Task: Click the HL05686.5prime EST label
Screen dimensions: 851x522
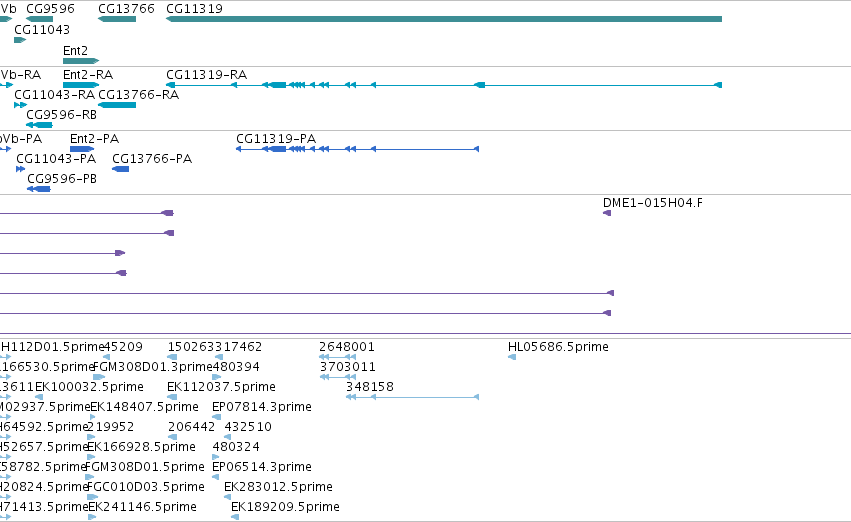Action: click(x=558, y=346)
